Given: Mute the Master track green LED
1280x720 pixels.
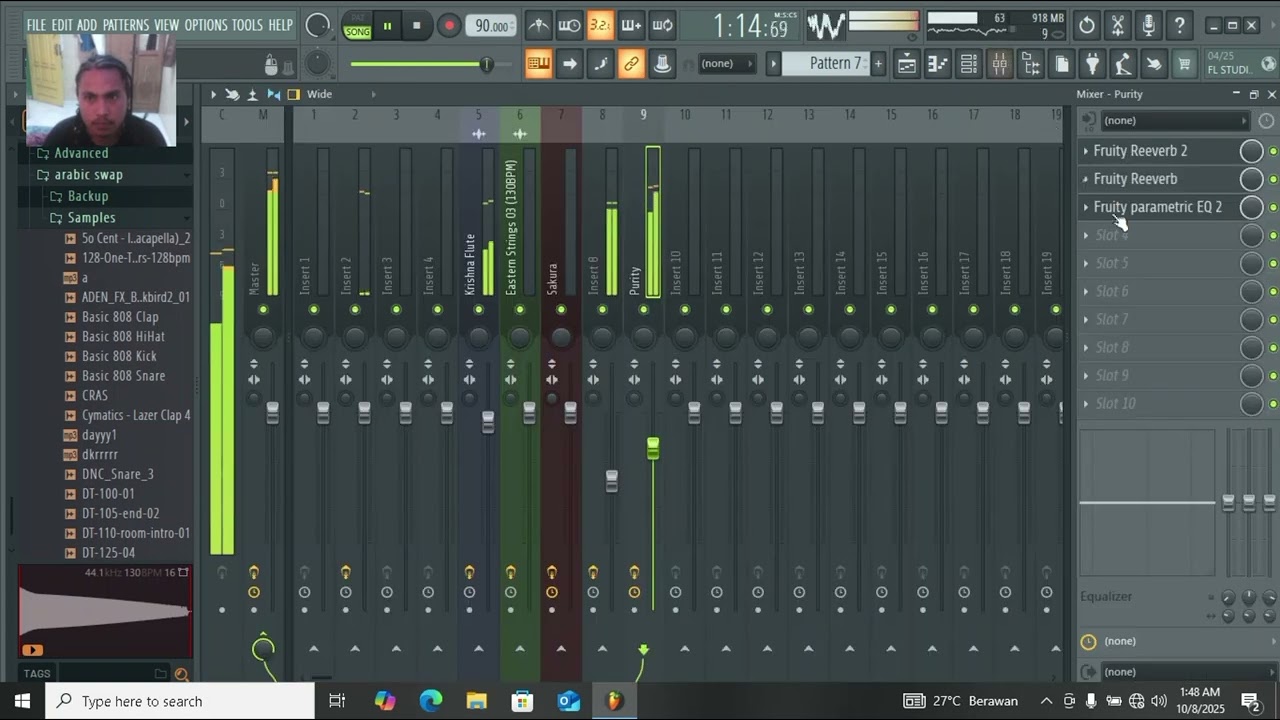Looking at the screenshot, I should click(263, 310).
